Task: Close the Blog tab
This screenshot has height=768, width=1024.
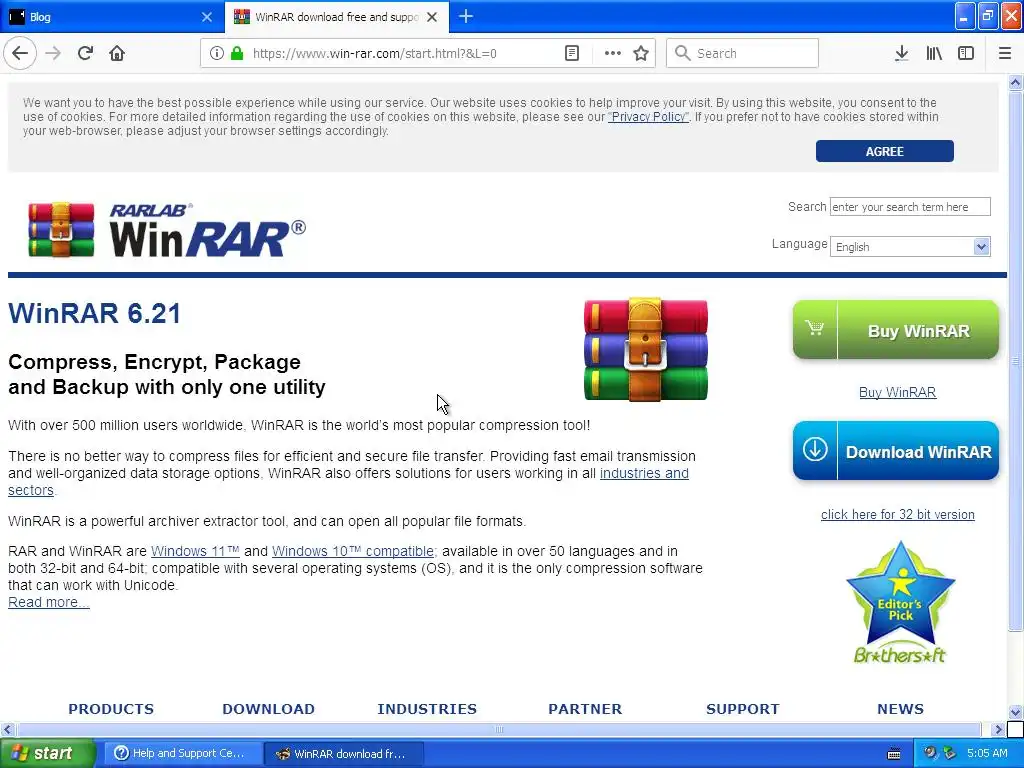Action: click(x=206, y=17)
